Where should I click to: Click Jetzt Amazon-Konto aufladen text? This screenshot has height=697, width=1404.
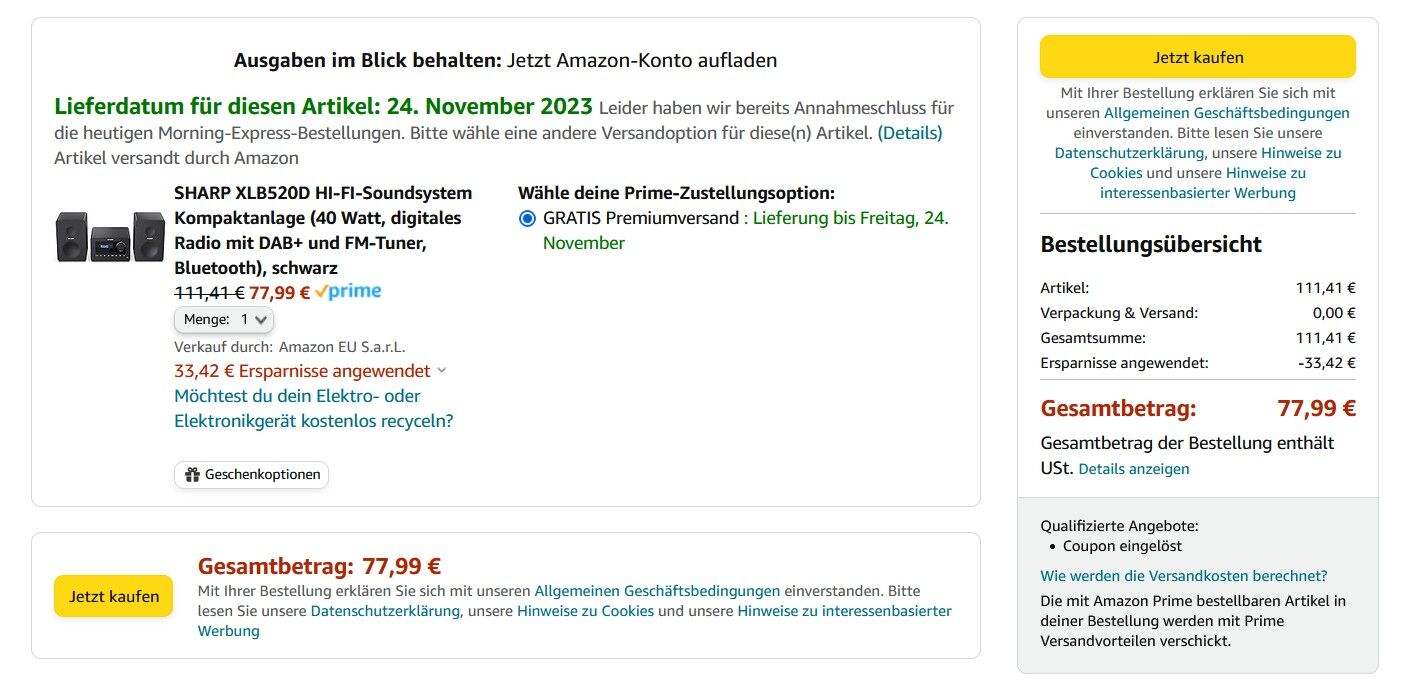642,60
